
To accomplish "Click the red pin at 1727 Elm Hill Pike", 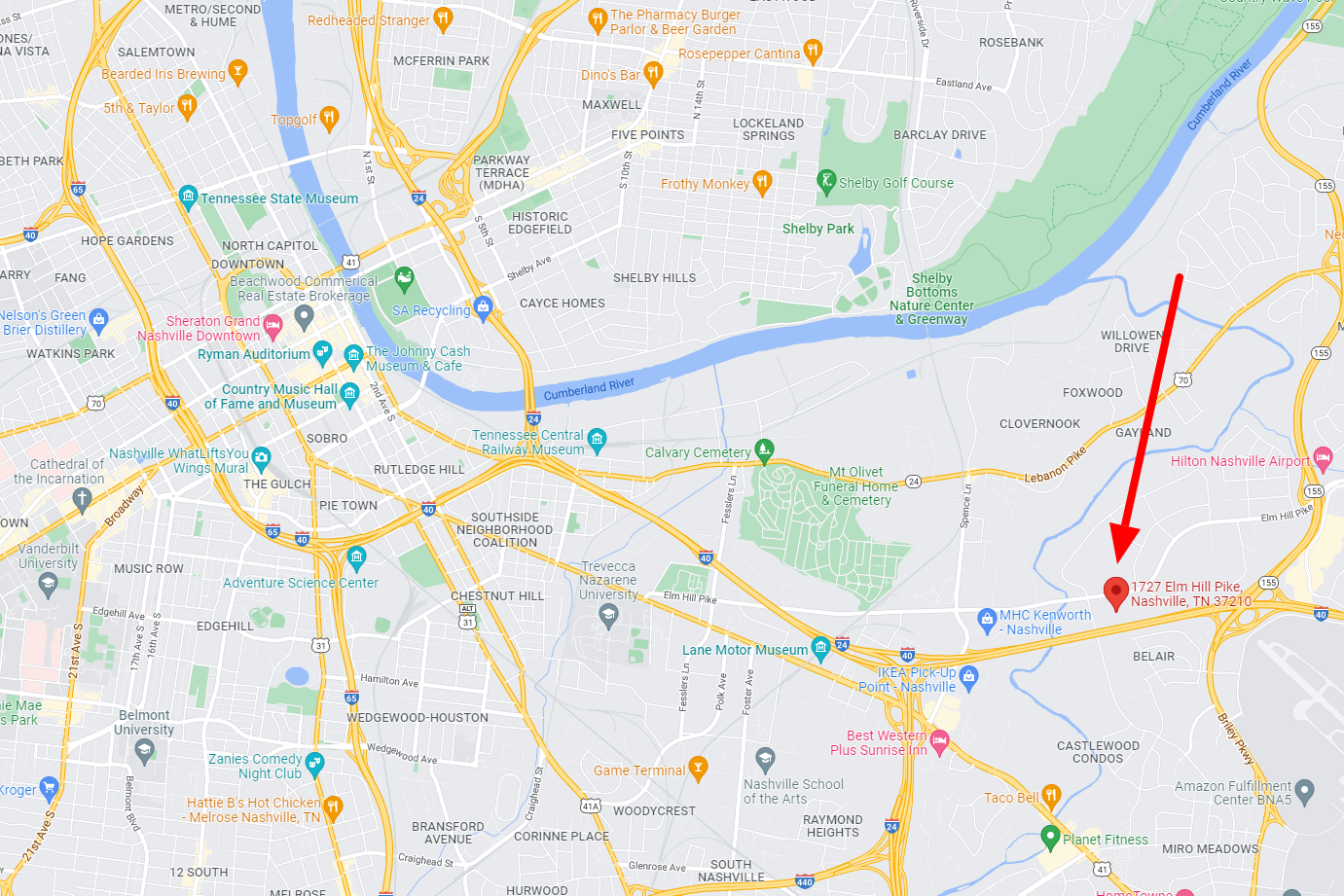I will click(1116, 592).
